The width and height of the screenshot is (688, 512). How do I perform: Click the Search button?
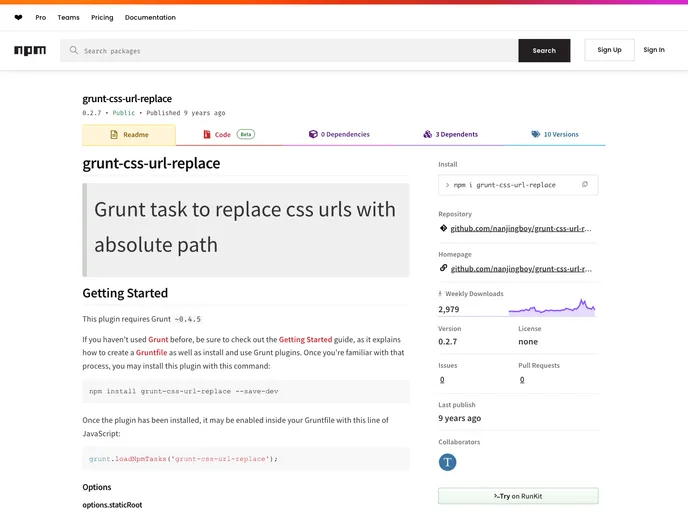[544, 50]
